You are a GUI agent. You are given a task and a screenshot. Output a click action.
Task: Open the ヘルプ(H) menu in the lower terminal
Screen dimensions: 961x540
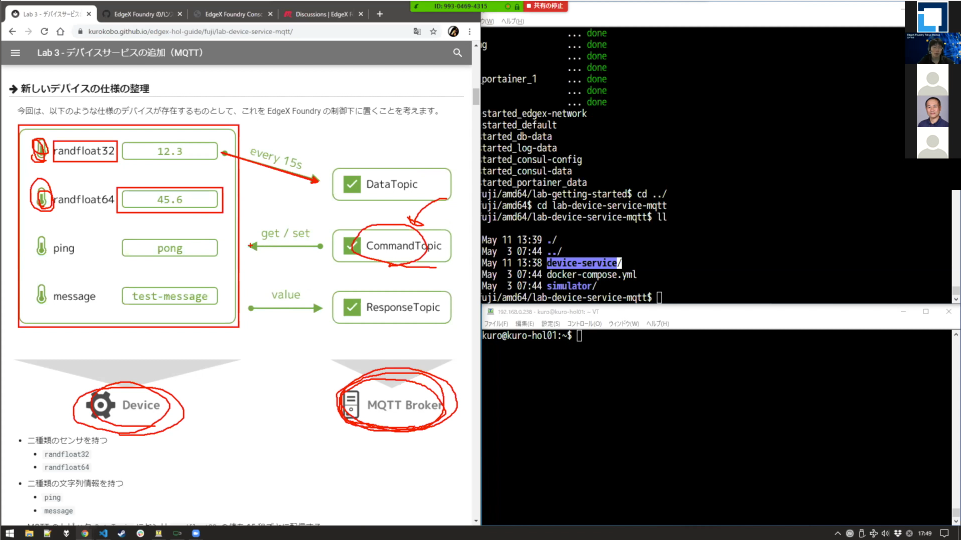[656, 323]
